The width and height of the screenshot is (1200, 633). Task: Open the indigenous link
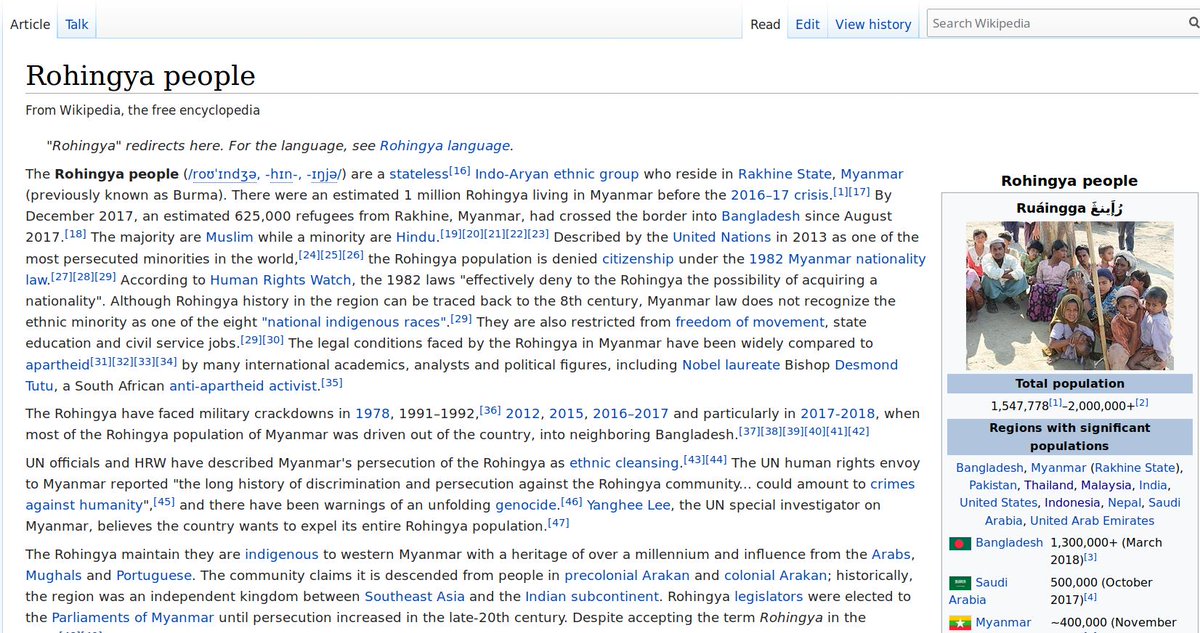(281, 554)
